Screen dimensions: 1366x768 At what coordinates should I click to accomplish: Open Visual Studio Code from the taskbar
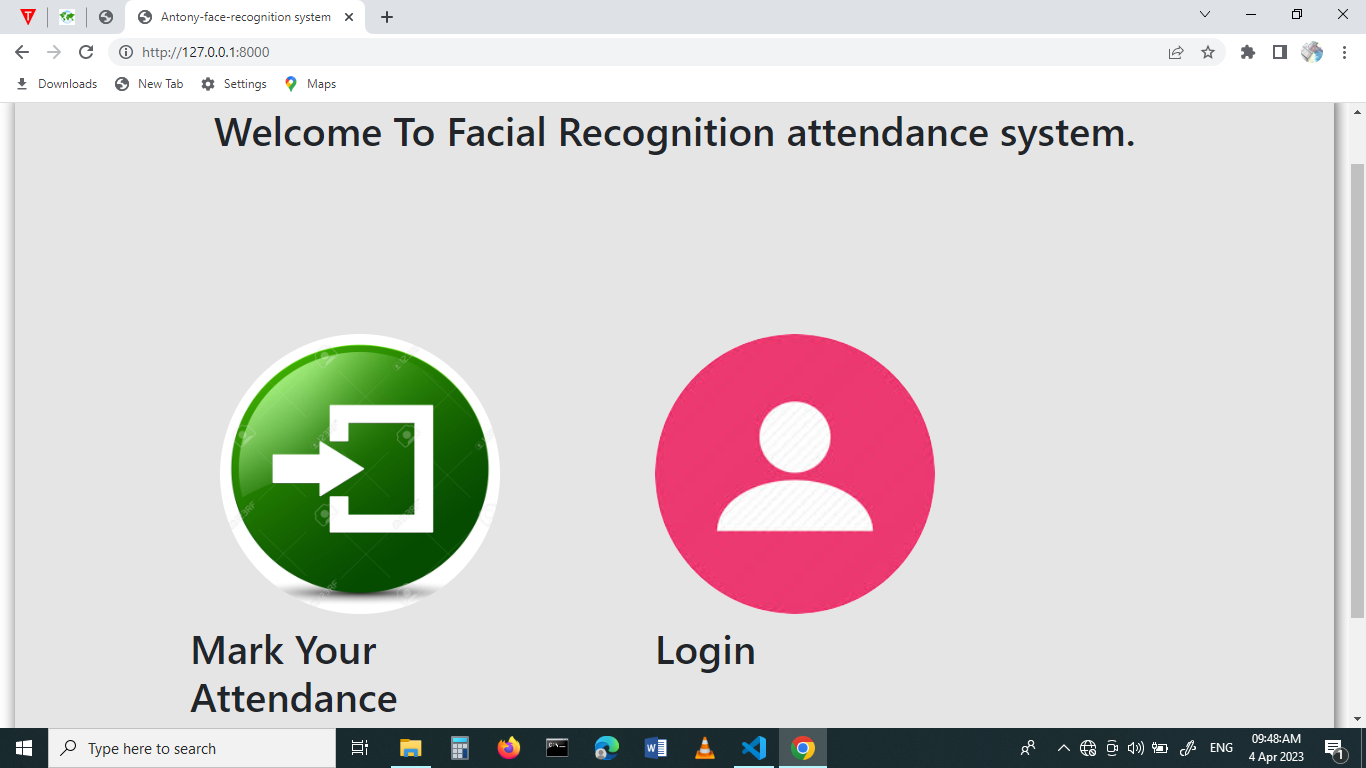coord(754,748)
